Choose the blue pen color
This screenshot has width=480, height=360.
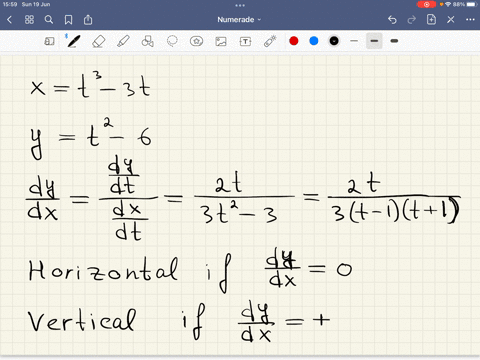(314, 41)
